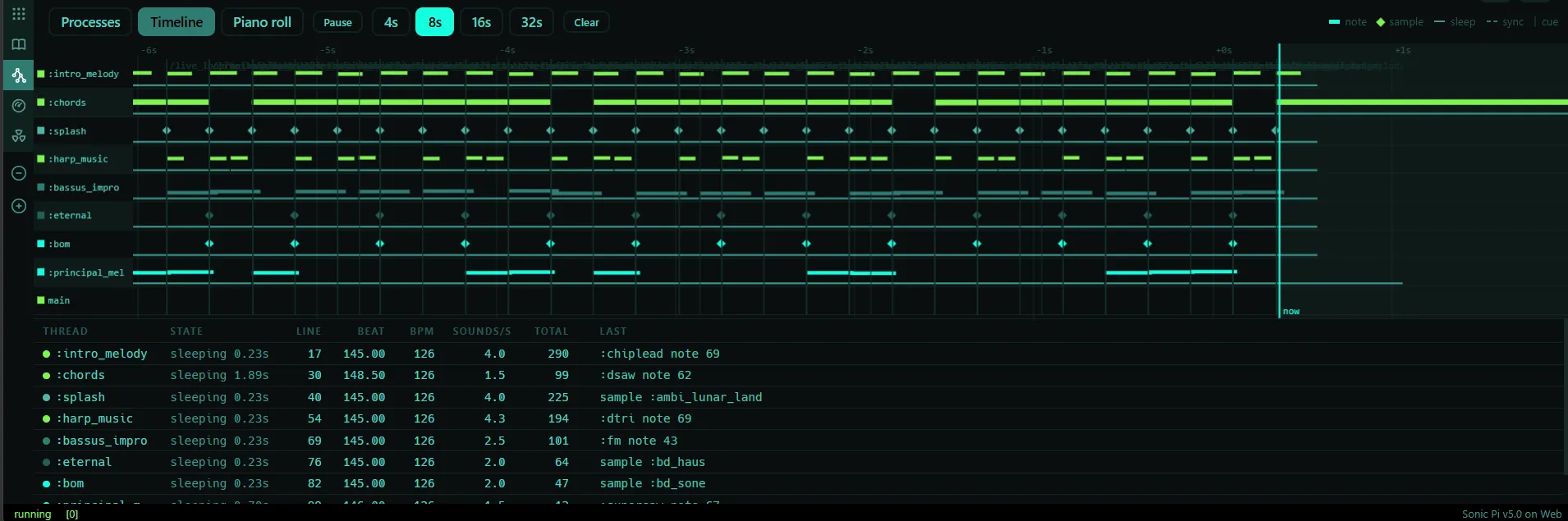Select the :intro_melody track label

[x=83, y=74]
